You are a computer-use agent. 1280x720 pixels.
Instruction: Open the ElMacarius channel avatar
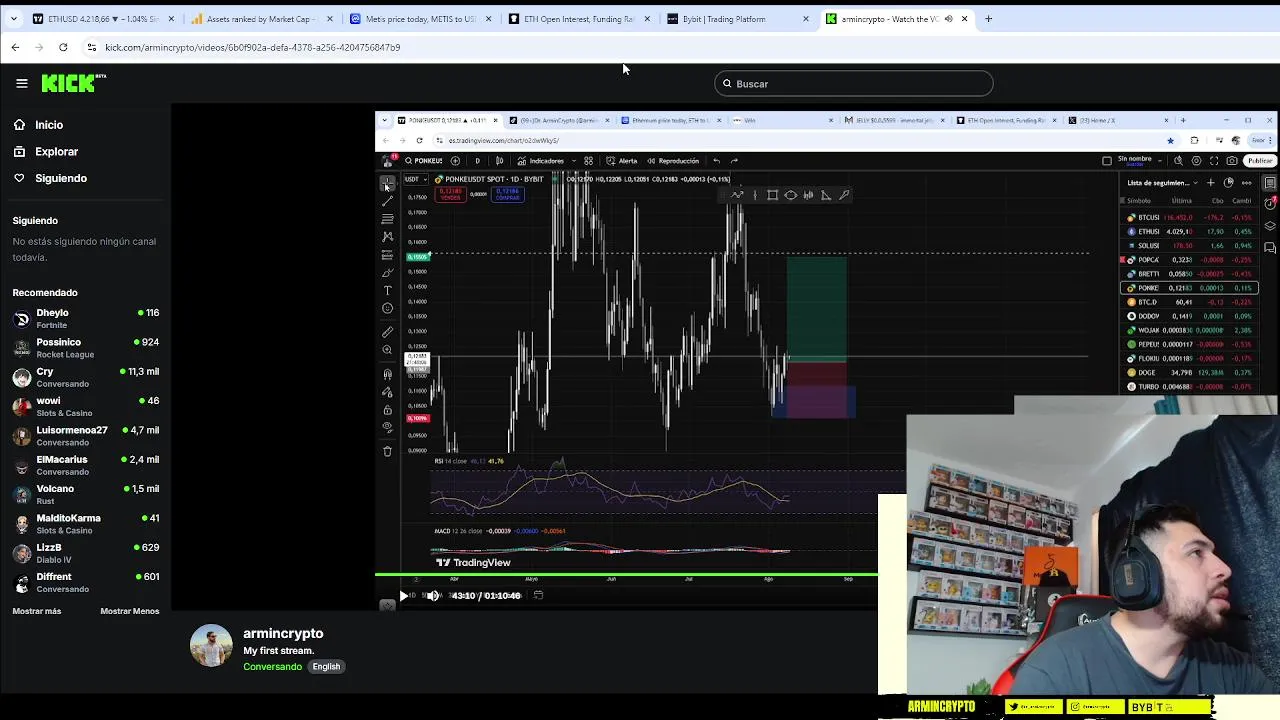pyautogui.click(x=22, y=465)
